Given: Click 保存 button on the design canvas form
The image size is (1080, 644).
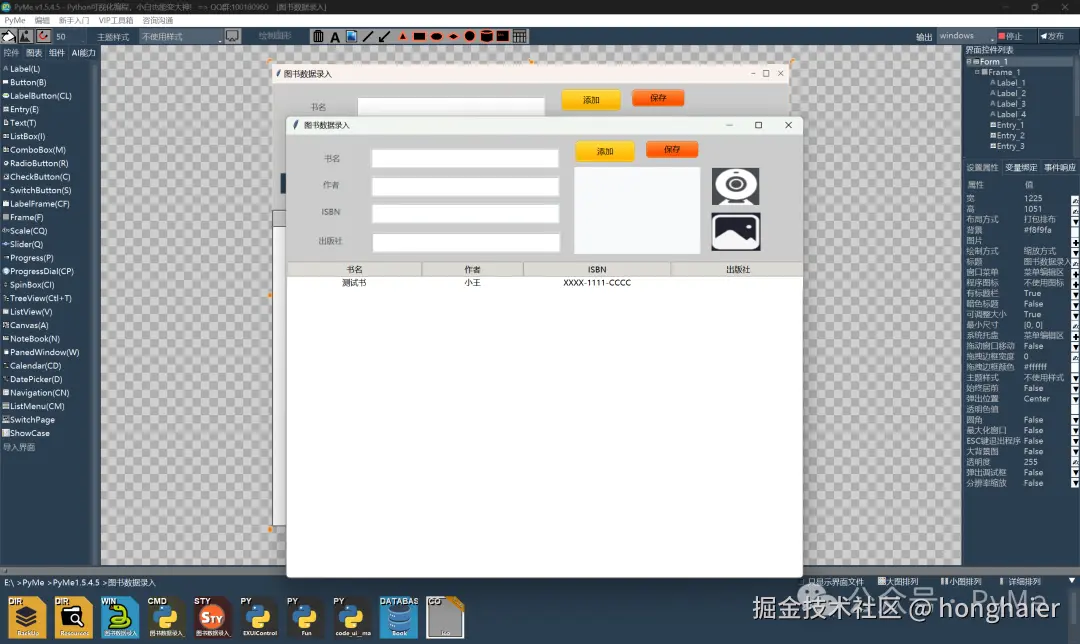Looking at the screenshot, I should (658, 98).
